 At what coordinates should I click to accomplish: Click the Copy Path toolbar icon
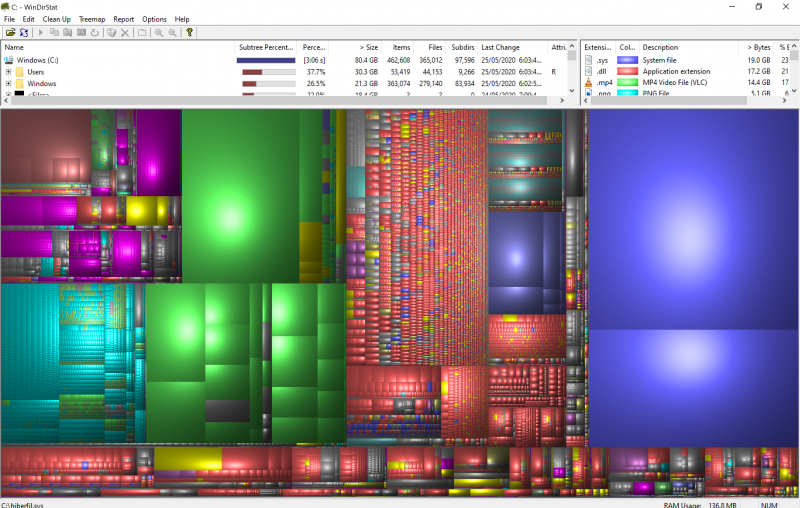tap(55, 33)
